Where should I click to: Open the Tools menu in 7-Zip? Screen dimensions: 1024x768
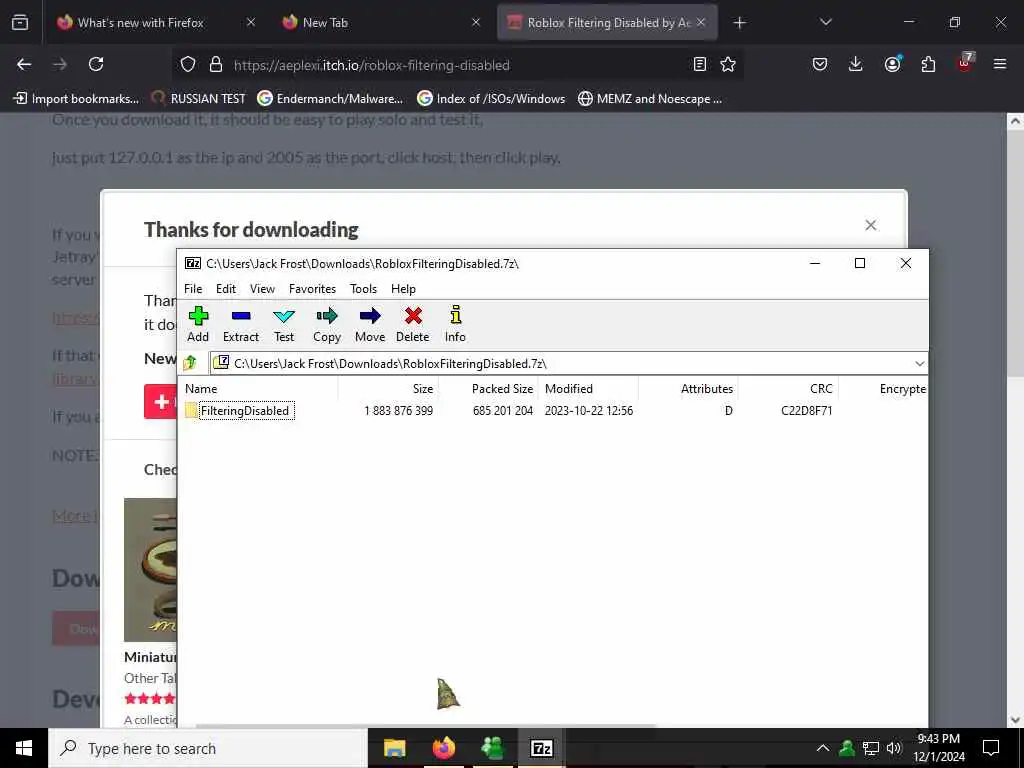pyautogui.click(x=363, y=289)
